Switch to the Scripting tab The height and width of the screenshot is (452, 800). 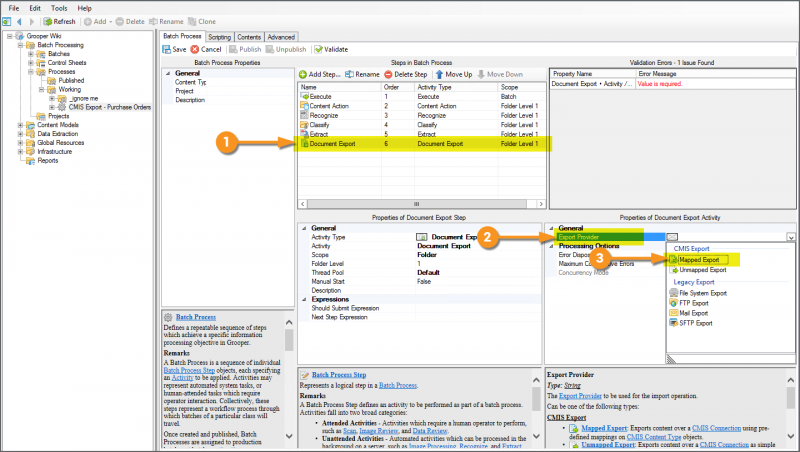click(219, 37)
